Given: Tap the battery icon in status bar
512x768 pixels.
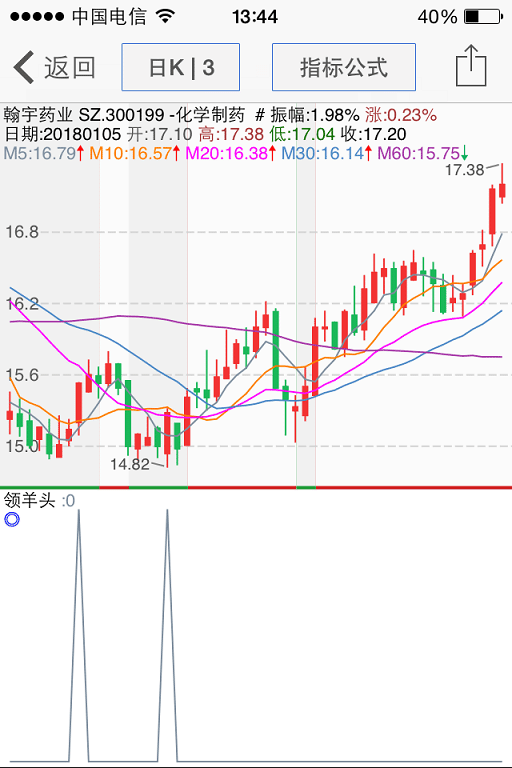Looking at the screenshot, I should coord(483,17).
